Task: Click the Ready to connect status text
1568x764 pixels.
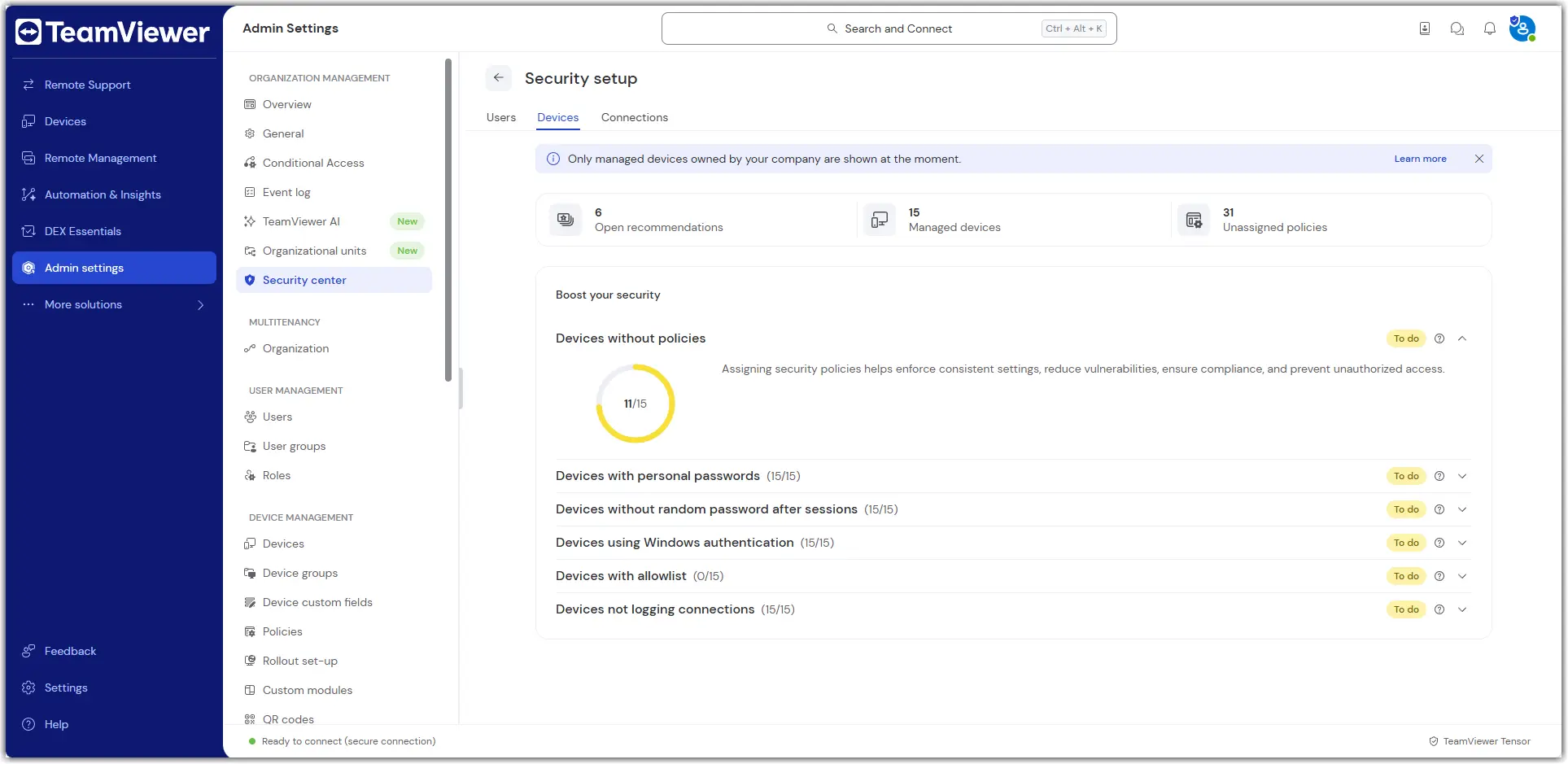Action: click(348, 741)
